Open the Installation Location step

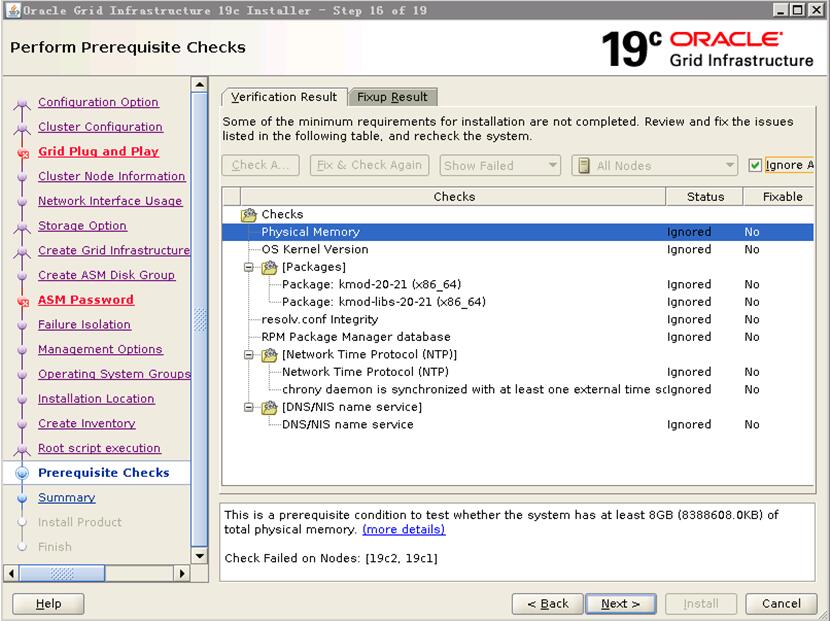96,399
